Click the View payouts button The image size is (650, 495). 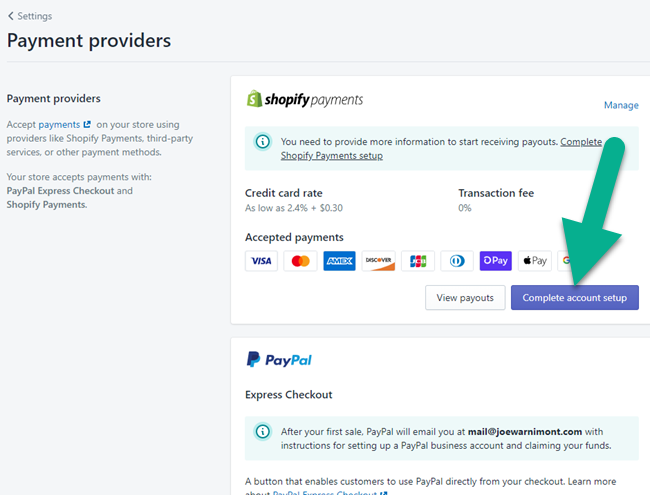click(464, 298)
